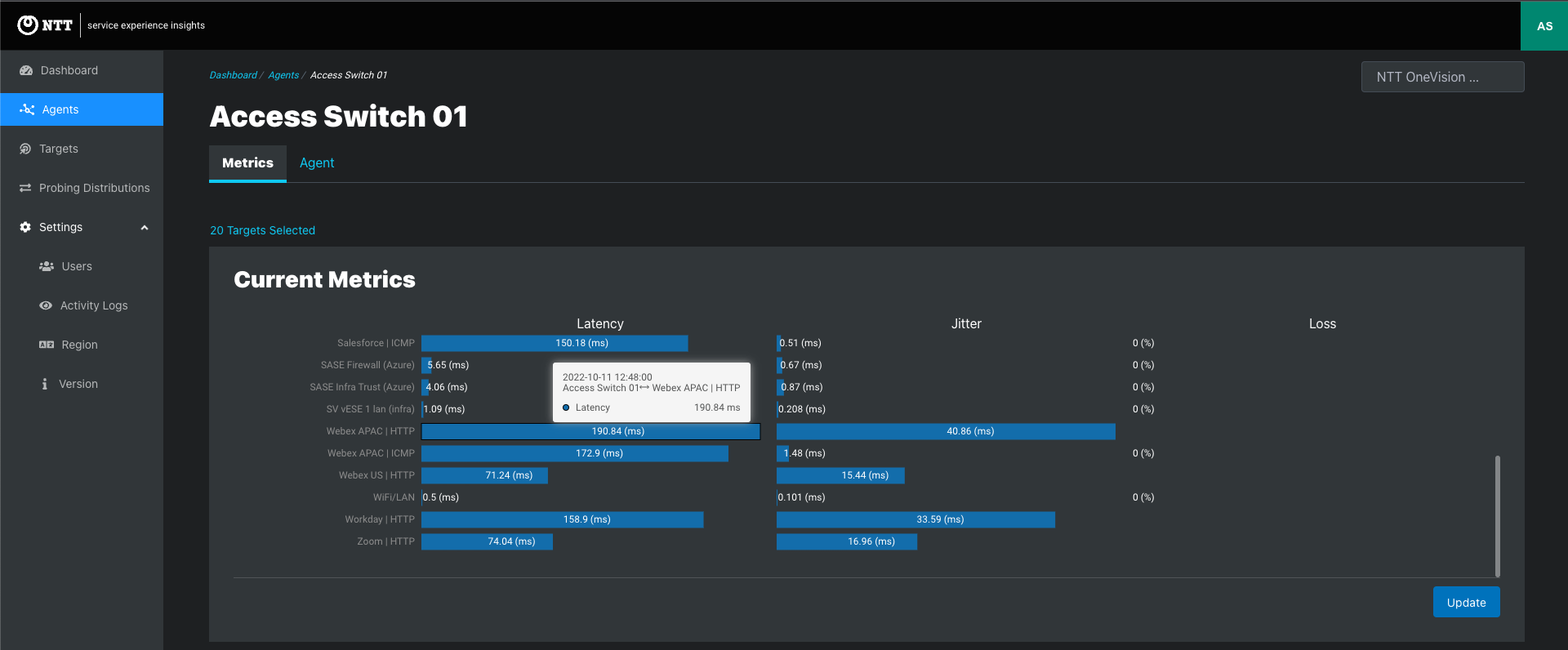1568x650 pixels.
Task: Click the Webex US HTTP jitter bar 15.44 ms
Action: coord(840,475)
